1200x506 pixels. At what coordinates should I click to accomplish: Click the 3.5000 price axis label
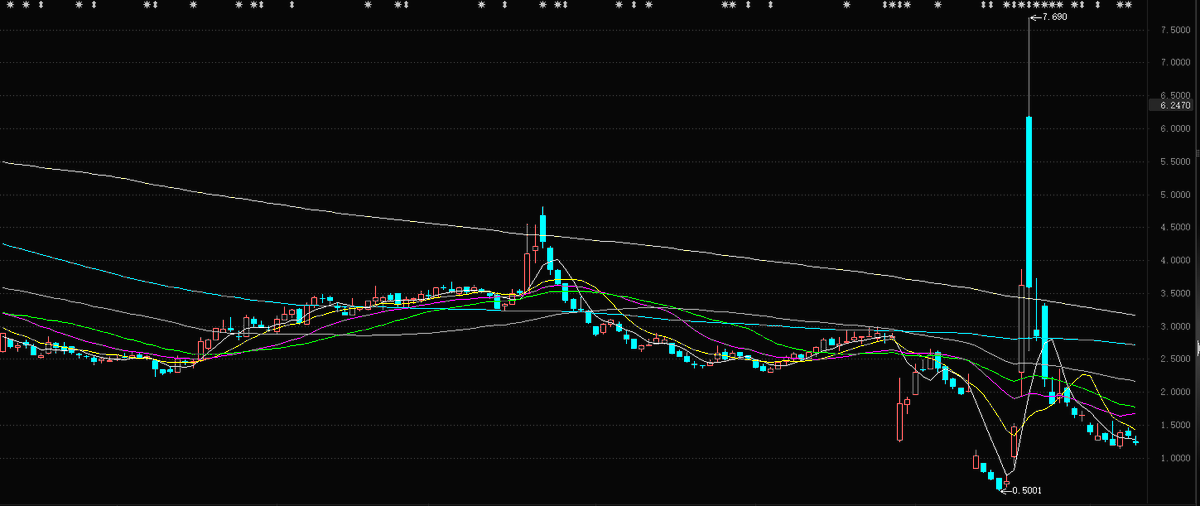[x=1175, y=294]
